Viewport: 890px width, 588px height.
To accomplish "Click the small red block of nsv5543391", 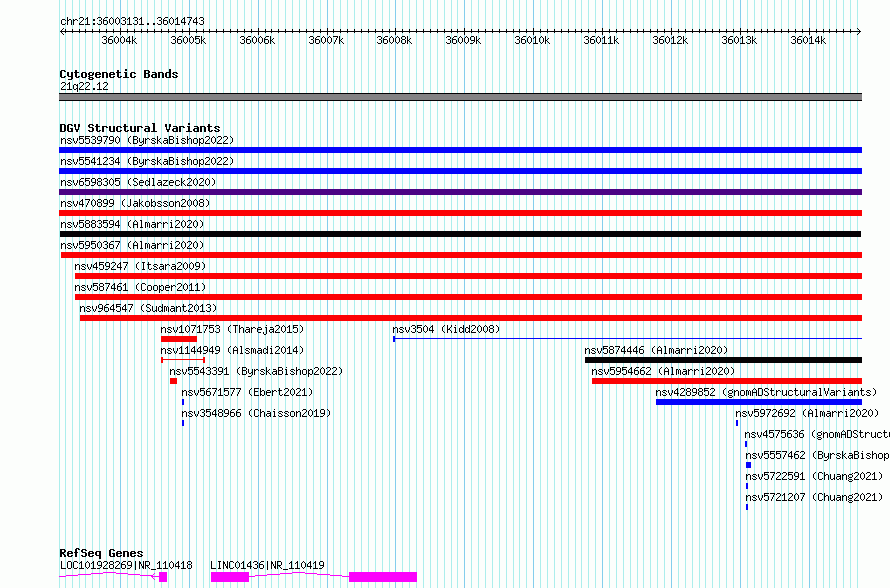I will [x=174, y=381].
